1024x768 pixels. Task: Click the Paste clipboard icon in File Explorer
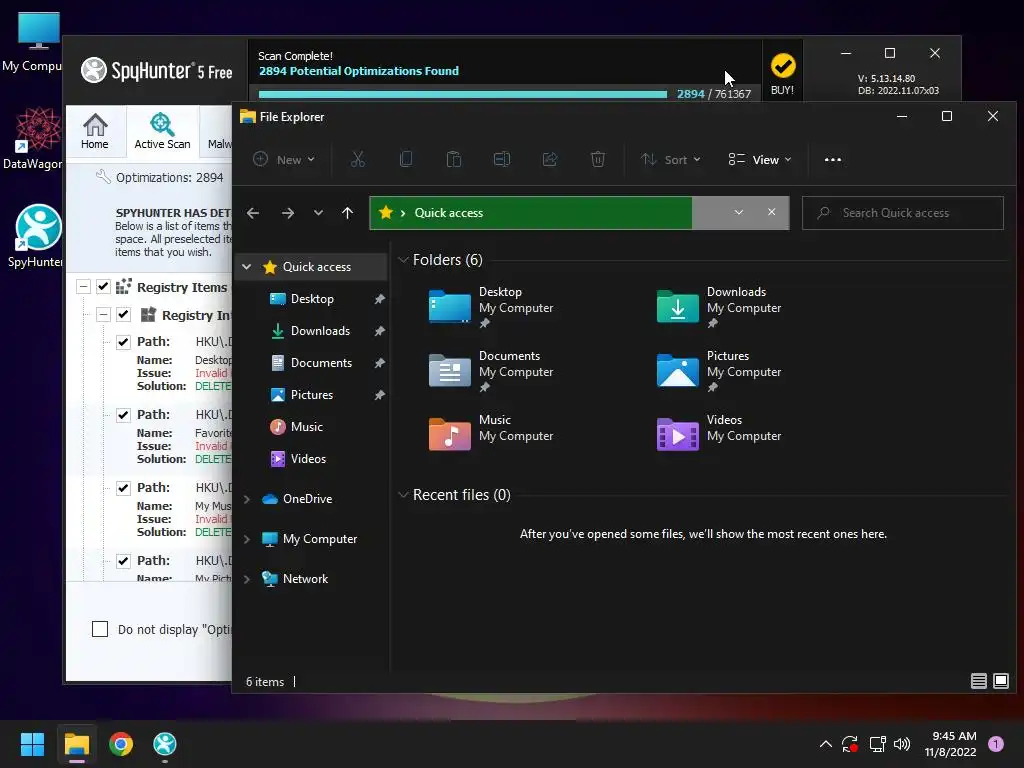(x=454, y=159)
